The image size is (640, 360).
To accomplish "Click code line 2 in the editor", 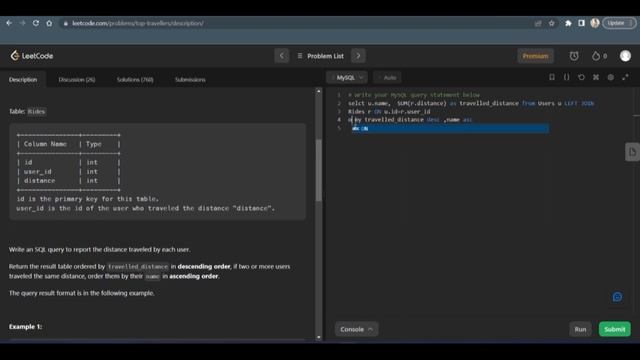I will click(471, 103).
